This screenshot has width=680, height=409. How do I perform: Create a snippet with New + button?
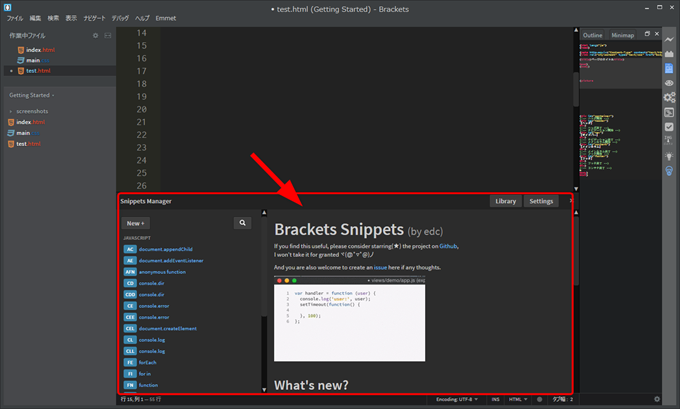click(136, 223)
